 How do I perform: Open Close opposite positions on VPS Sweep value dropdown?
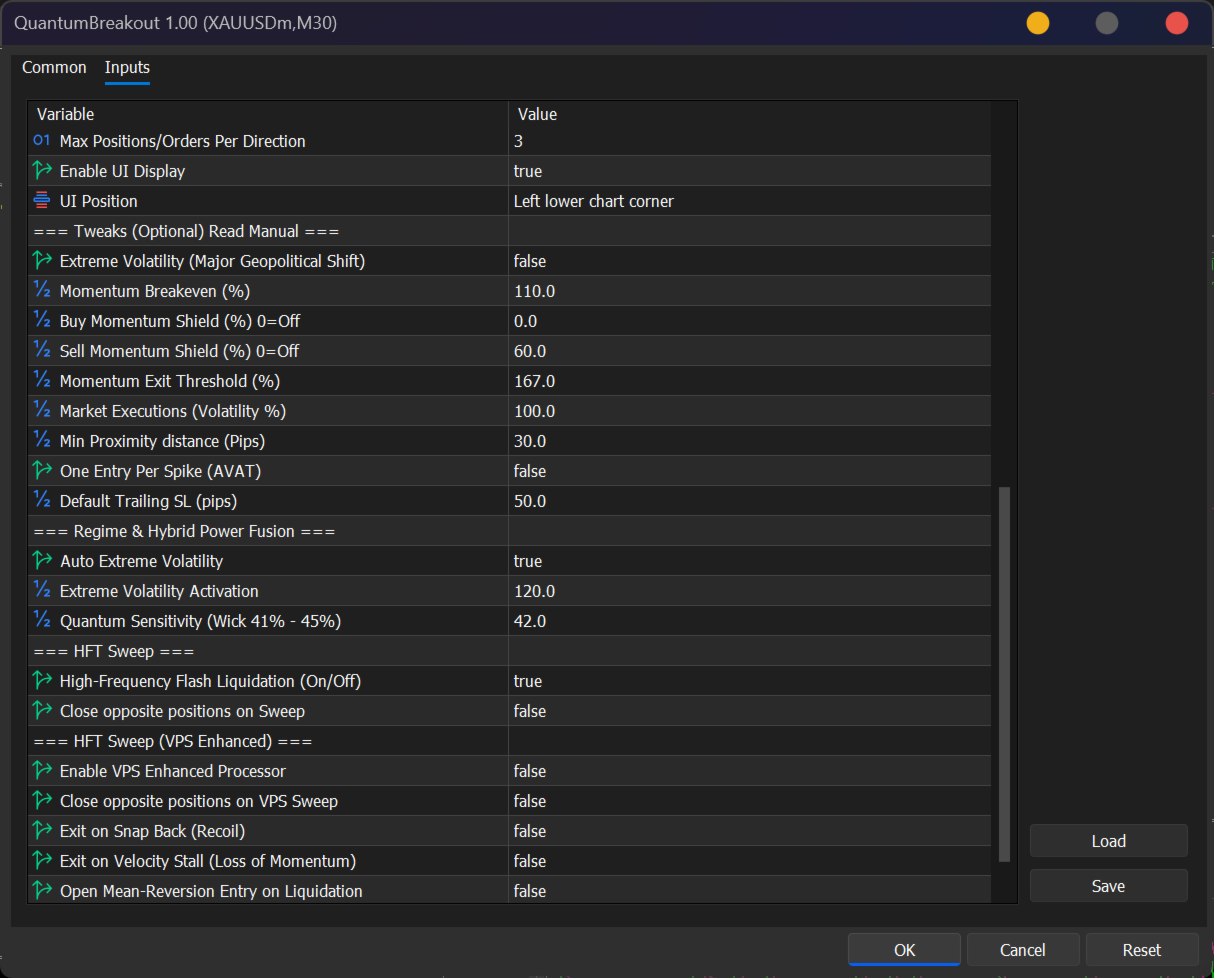pyautogui.click(x=749, y=801)
